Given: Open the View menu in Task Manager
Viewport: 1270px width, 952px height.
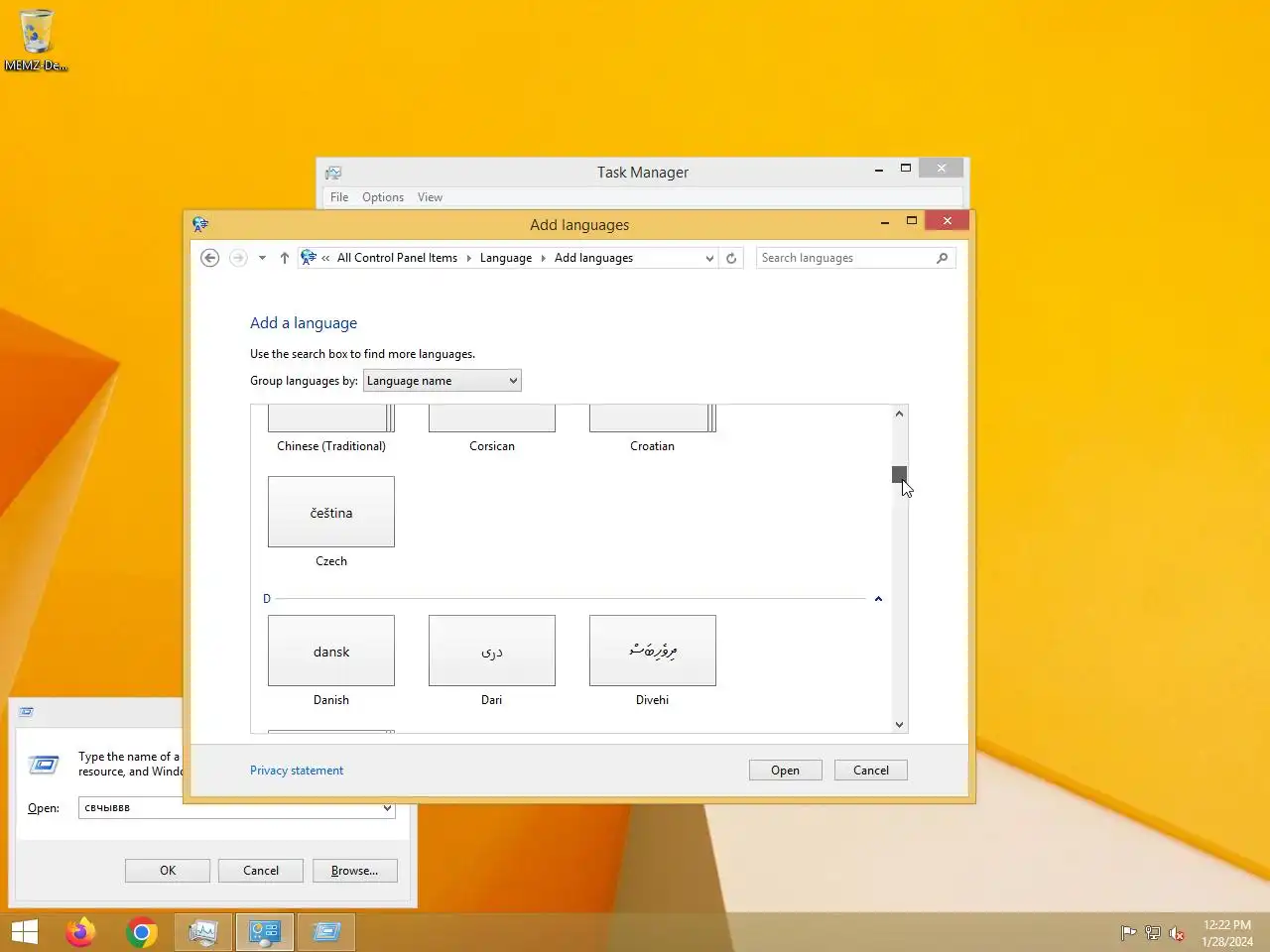Looking at the screenshot, I should [430, 197].
